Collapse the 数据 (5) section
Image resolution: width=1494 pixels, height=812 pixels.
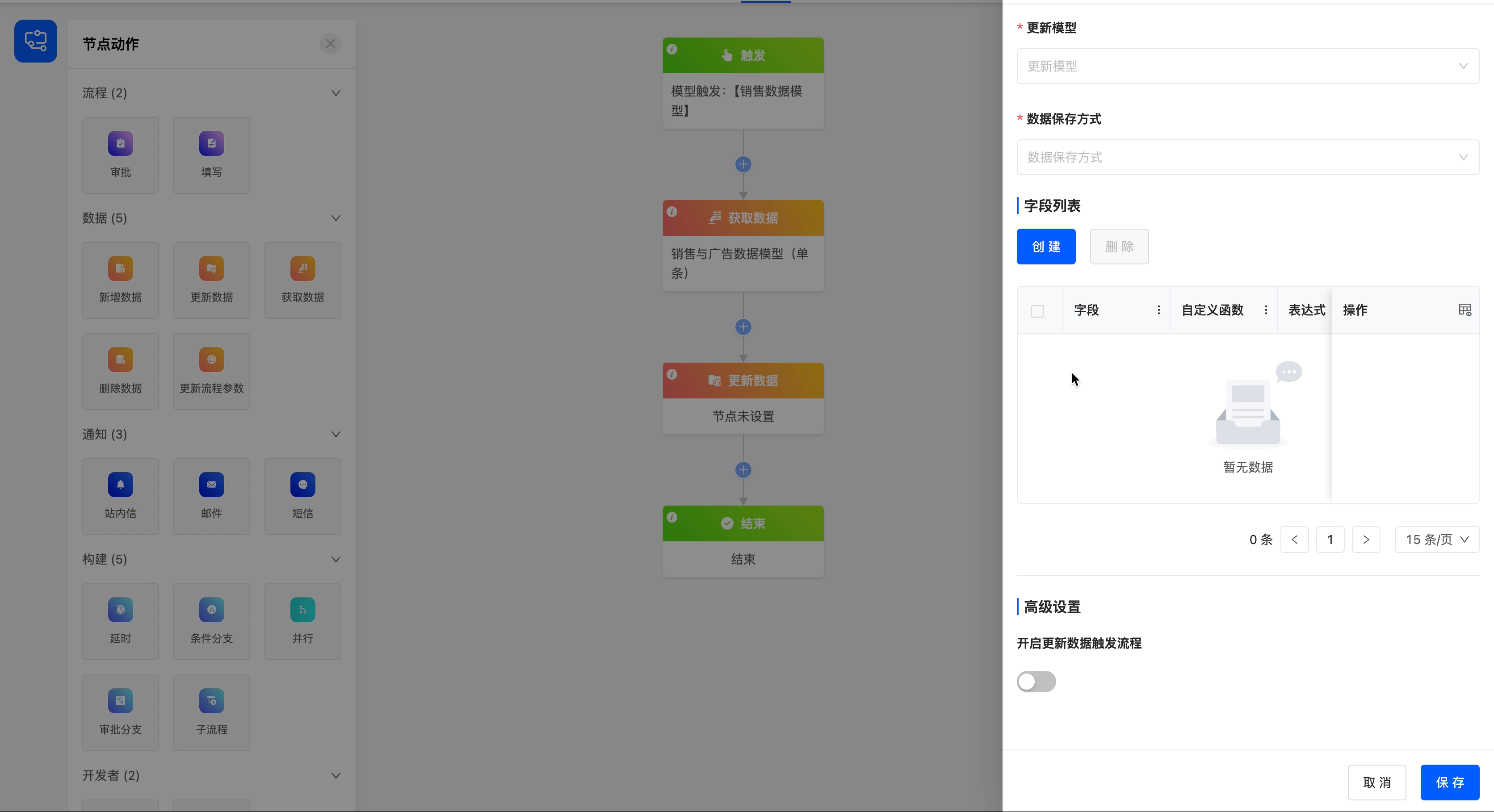click(x=335, y=218)
